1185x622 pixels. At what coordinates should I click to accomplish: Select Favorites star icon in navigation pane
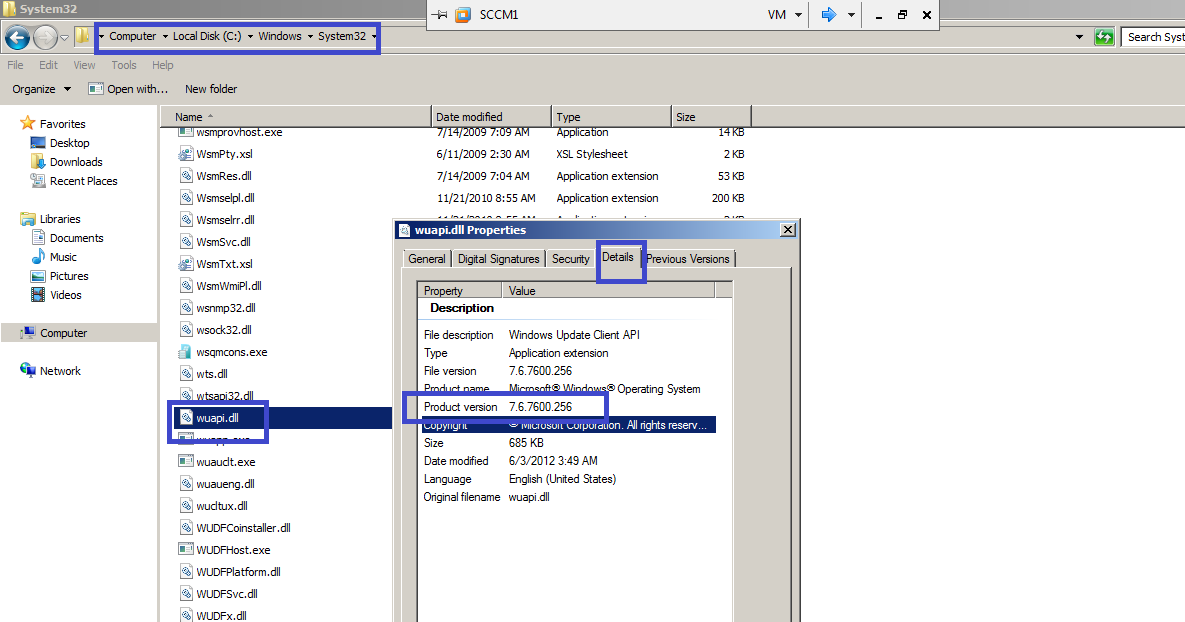coord(28,122)
